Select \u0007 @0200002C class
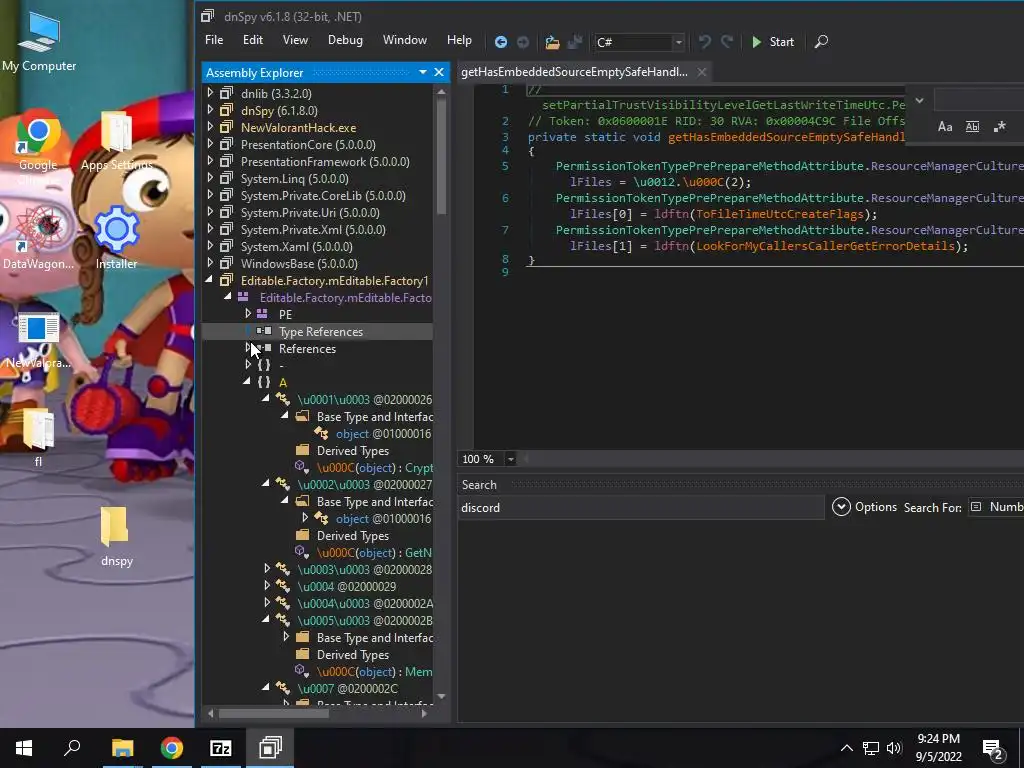The width and height of the screenshot is (1024, 768). point(347,688)
